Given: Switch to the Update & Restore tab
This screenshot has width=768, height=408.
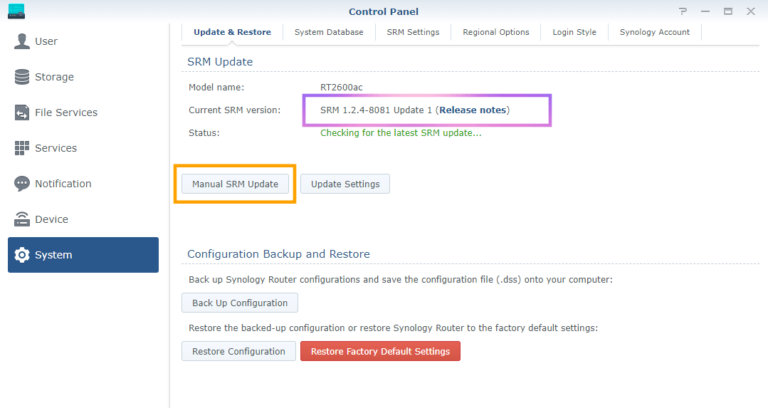Looking at the screenshot, I should pos(232,32).
